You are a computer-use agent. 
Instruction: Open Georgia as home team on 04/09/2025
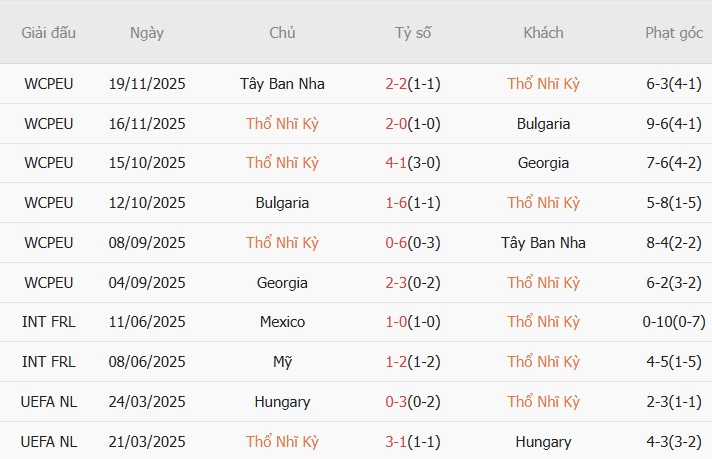(282, 283)
